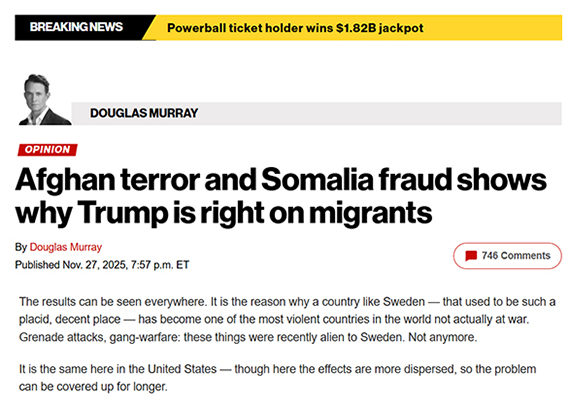Select the red OPINION section tag
Image resolution: width=570 pixels, height=407 pixels.
(48, 150)
